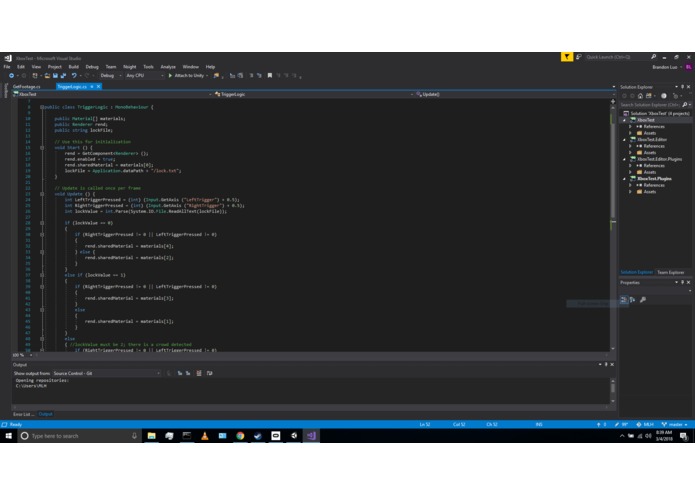The height and width of the screenshot is (494, 695).
Task: Open VLC media player from the taskbar
Action: pos(204,436)
